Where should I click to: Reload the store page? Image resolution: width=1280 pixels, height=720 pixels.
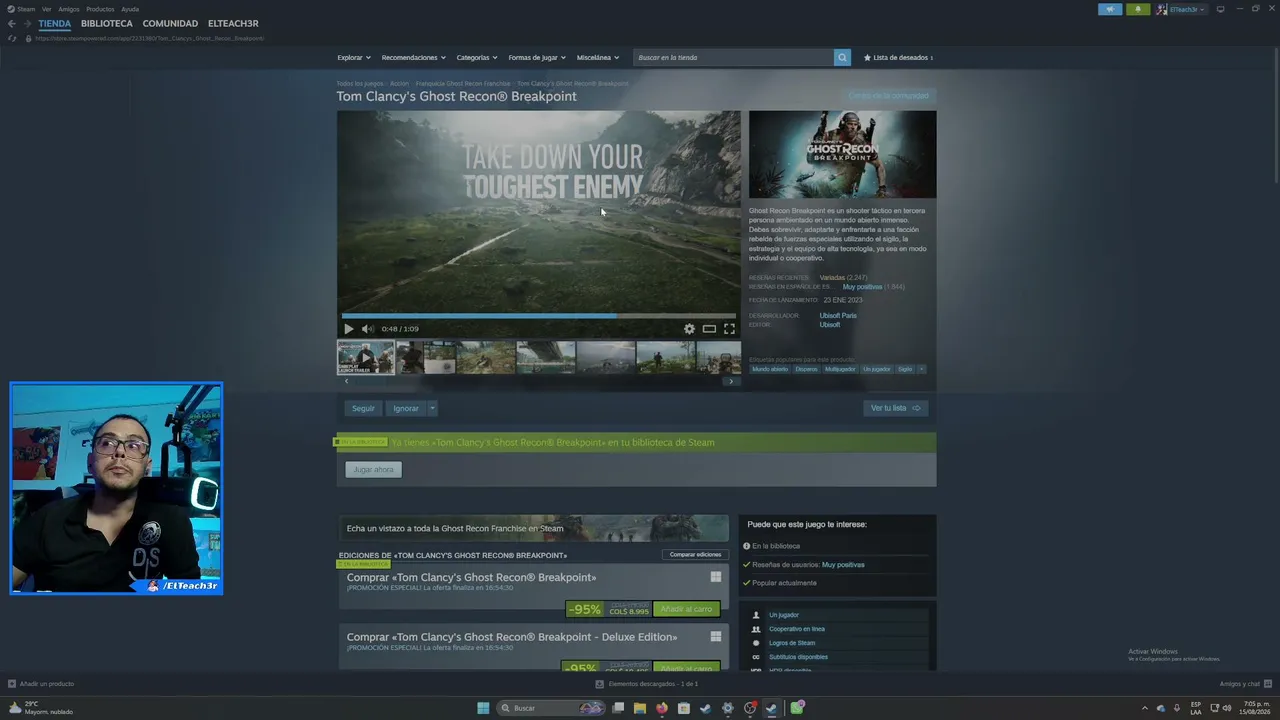(12, 39)
